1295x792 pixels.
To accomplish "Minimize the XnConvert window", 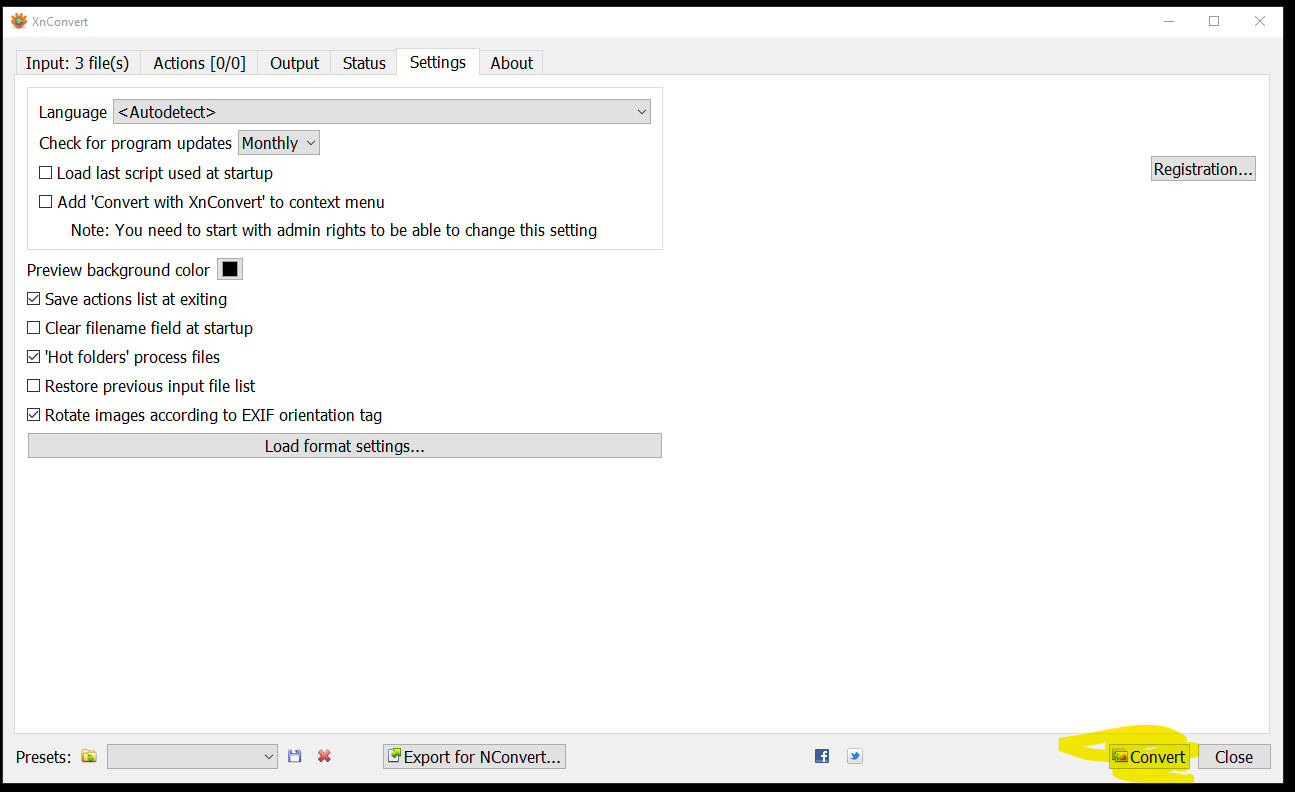I will (1168, 21).
